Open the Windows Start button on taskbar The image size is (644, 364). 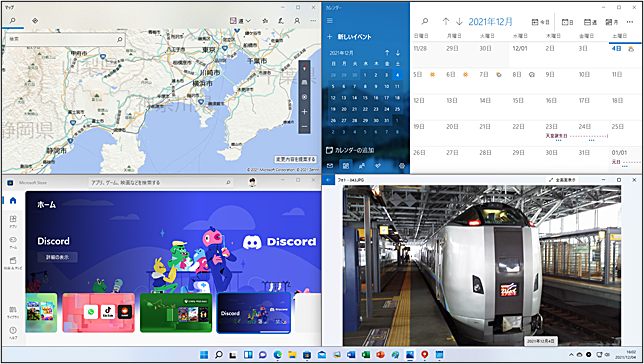tap(204, 355)
